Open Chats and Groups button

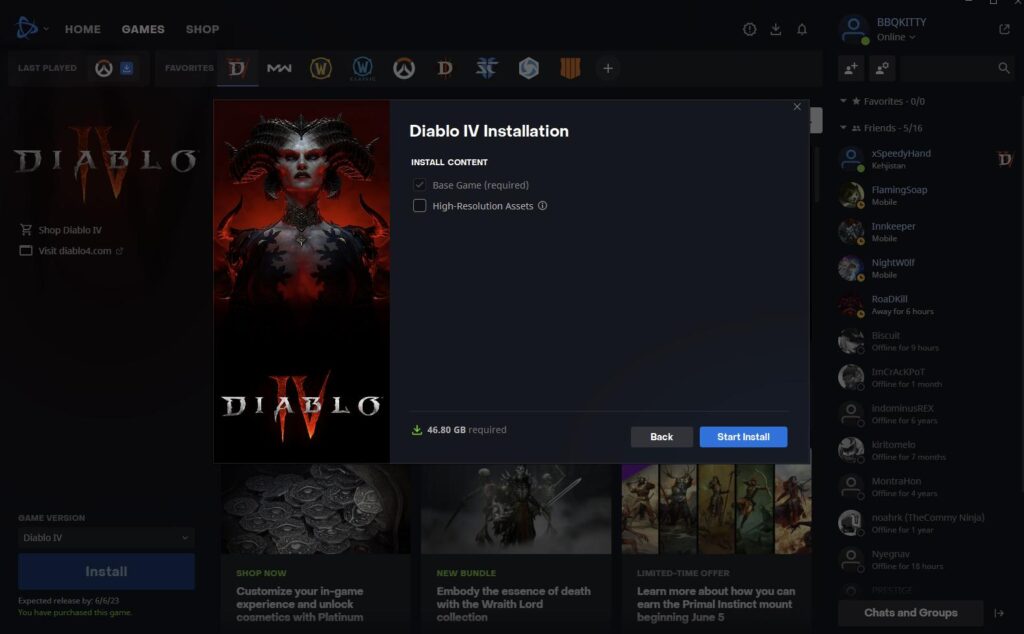(910, 613)
